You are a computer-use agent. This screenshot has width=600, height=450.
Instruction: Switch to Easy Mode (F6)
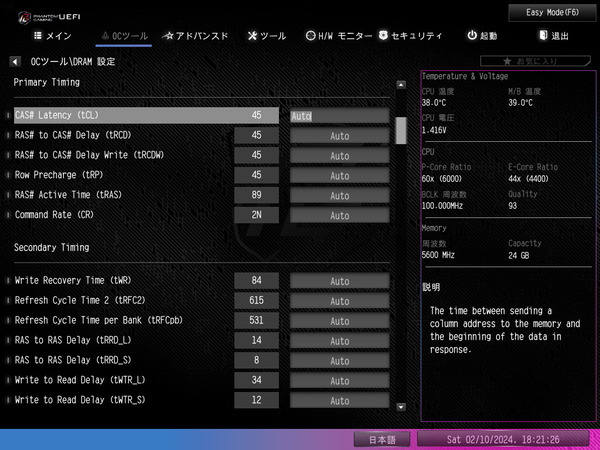click(x=554, y=12)
